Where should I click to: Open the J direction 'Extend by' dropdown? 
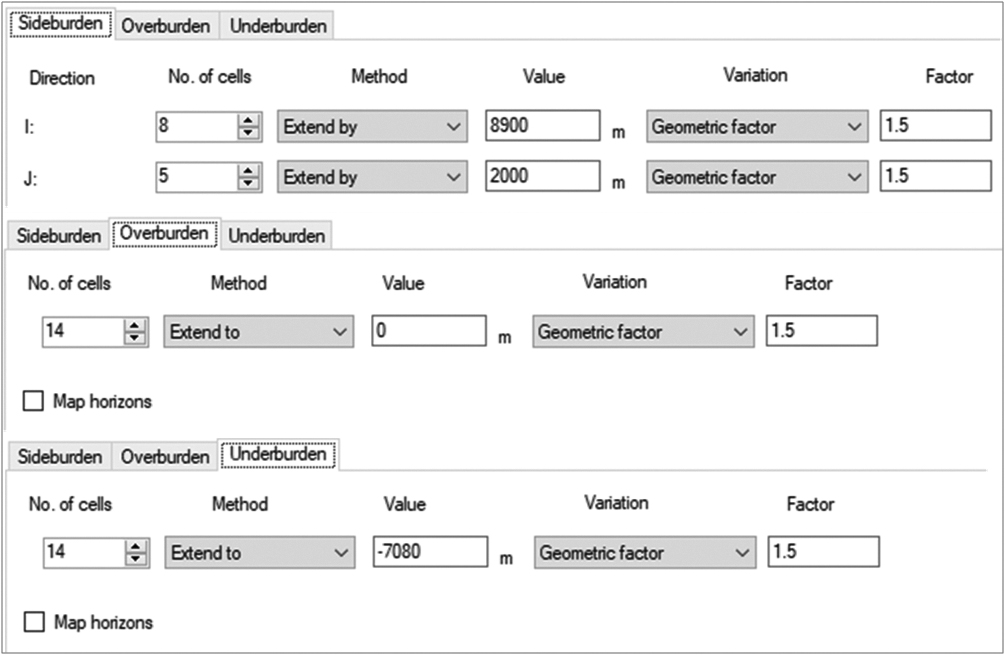click(371, 177)
